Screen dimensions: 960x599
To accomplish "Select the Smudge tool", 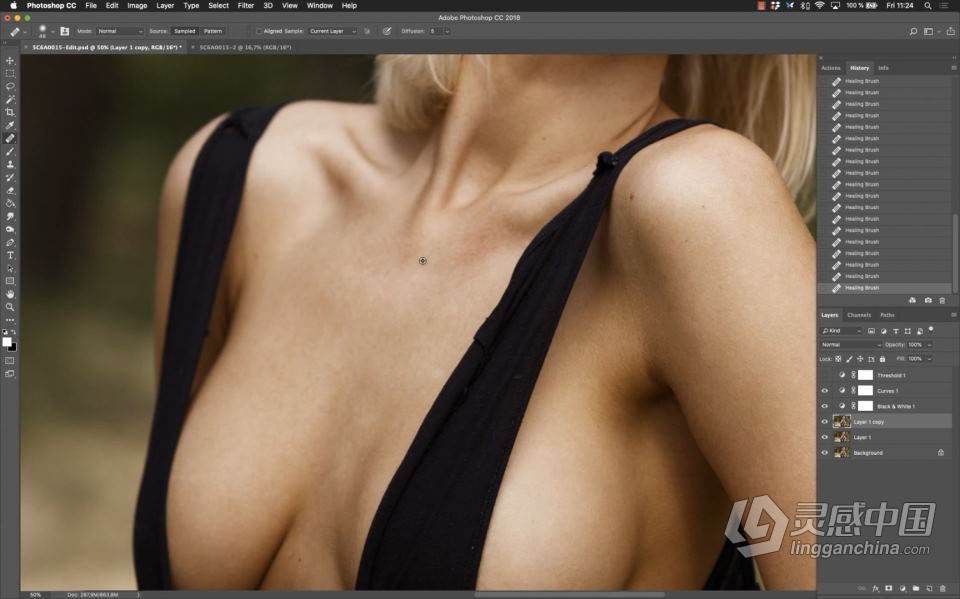I will click(x=10, y=216).
